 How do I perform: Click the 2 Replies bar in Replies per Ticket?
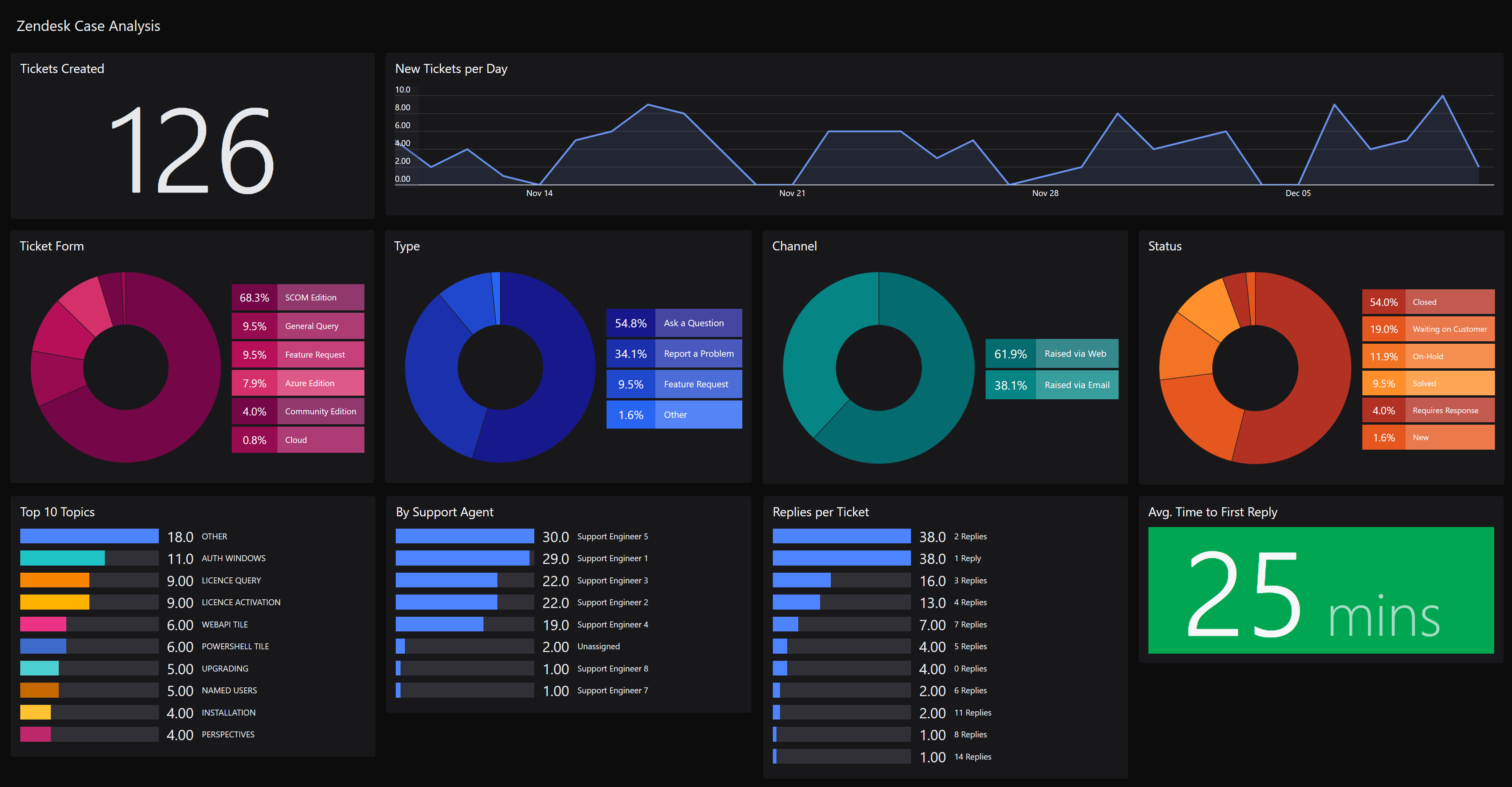click(x=840, y=536)
